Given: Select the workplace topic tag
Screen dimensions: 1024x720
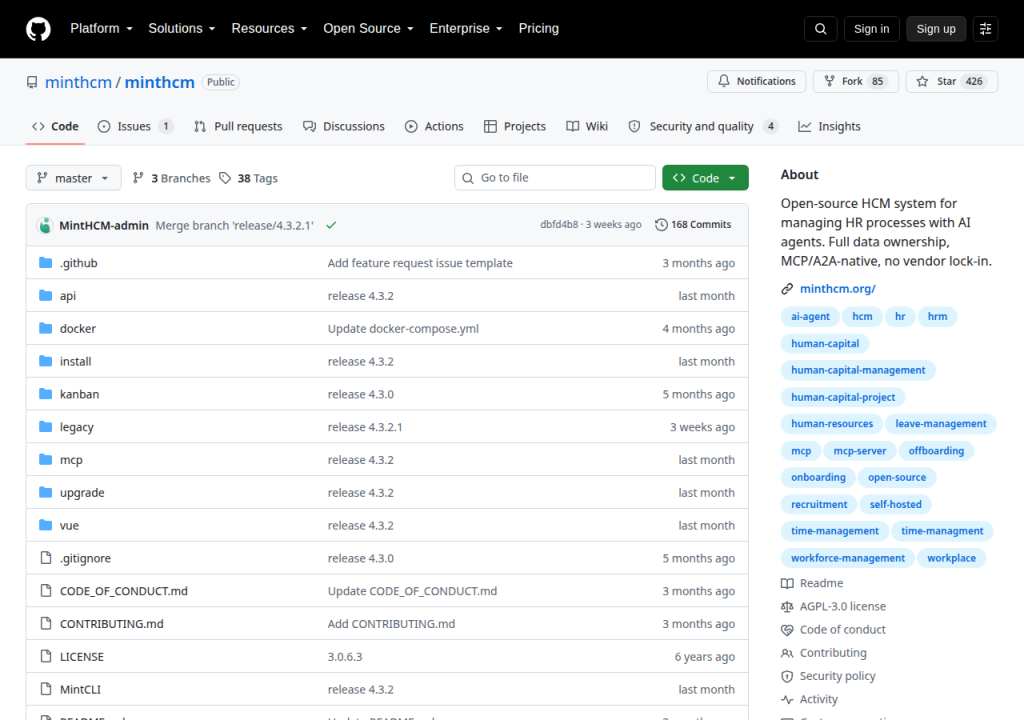Looking at the screenshot, I should [951, 558].
